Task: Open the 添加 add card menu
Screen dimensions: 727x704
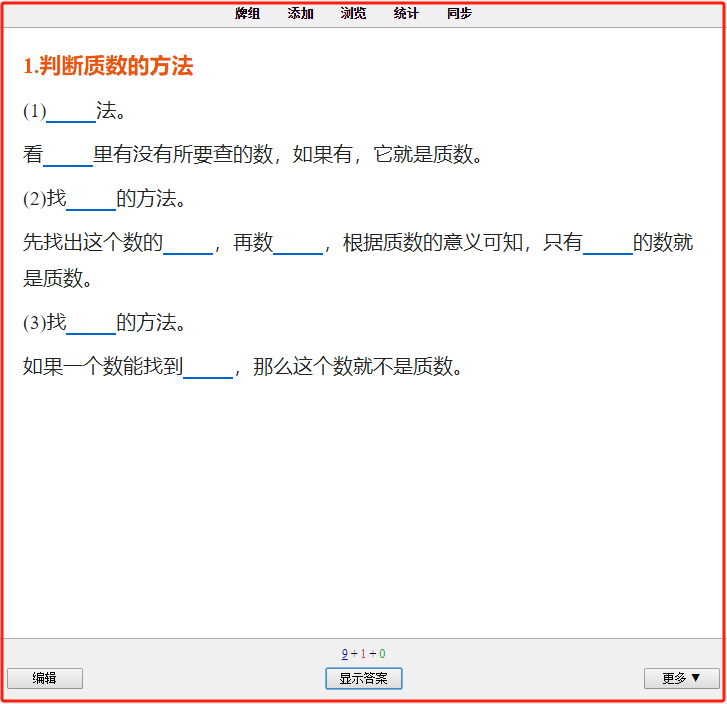Action: point(300,13)
